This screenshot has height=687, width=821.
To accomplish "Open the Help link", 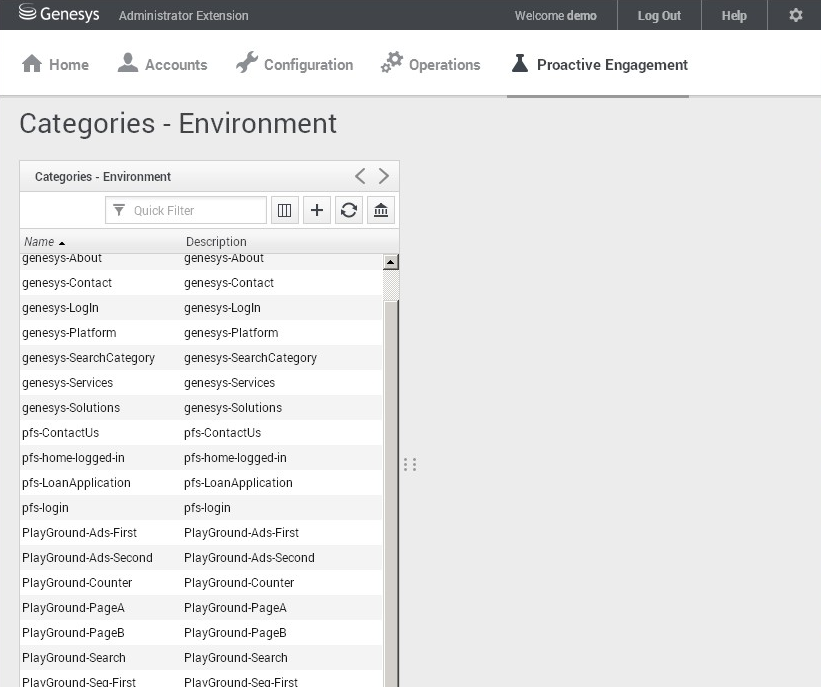I will pyautogui.click(x=734, y=16).
